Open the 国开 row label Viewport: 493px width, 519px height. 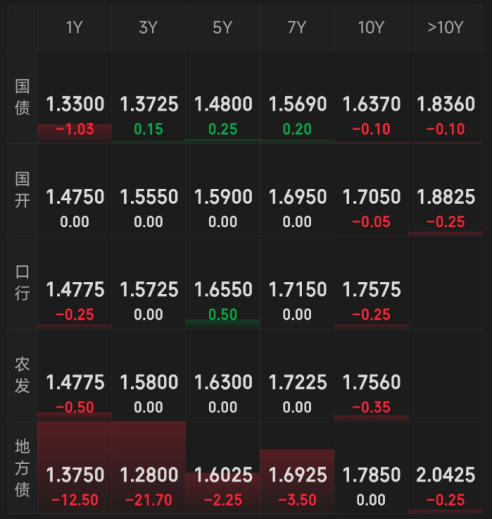pyautogui.click(x=22, y=190)
